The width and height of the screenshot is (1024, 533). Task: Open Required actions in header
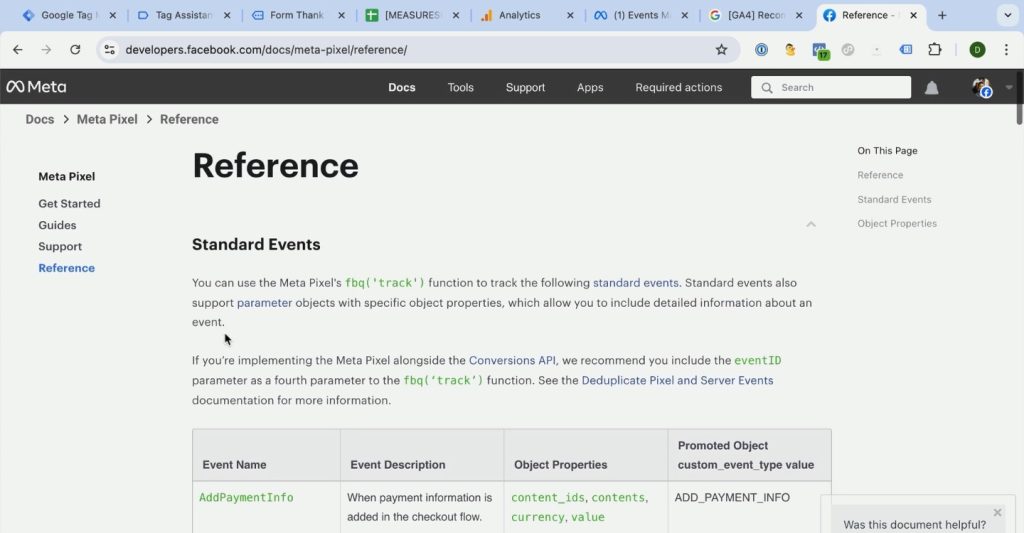679,88
